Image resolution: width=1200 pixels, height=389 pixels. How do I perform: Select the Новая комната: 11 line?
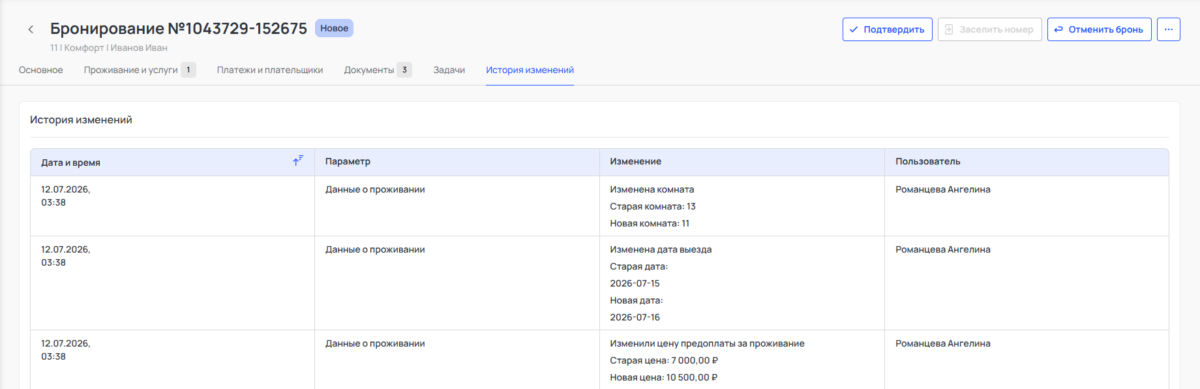click(650, 223)
